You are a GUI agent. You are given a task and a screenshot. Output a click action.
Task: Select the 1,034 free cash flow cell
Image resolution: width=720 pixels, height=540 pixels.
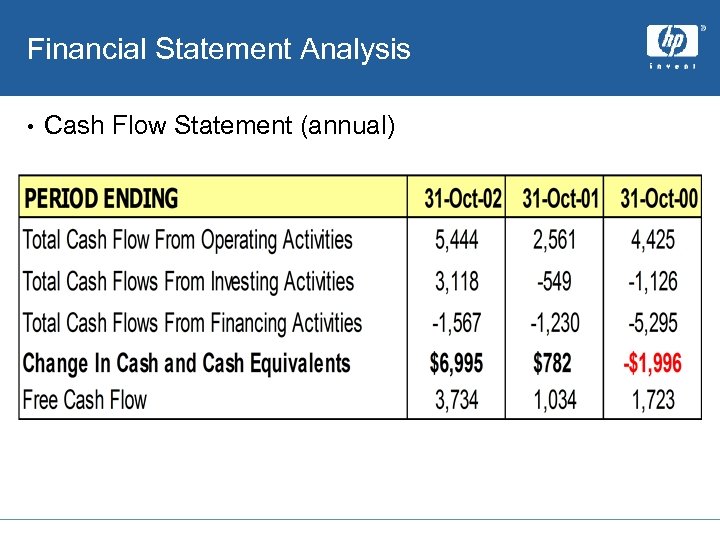point(555,400)
